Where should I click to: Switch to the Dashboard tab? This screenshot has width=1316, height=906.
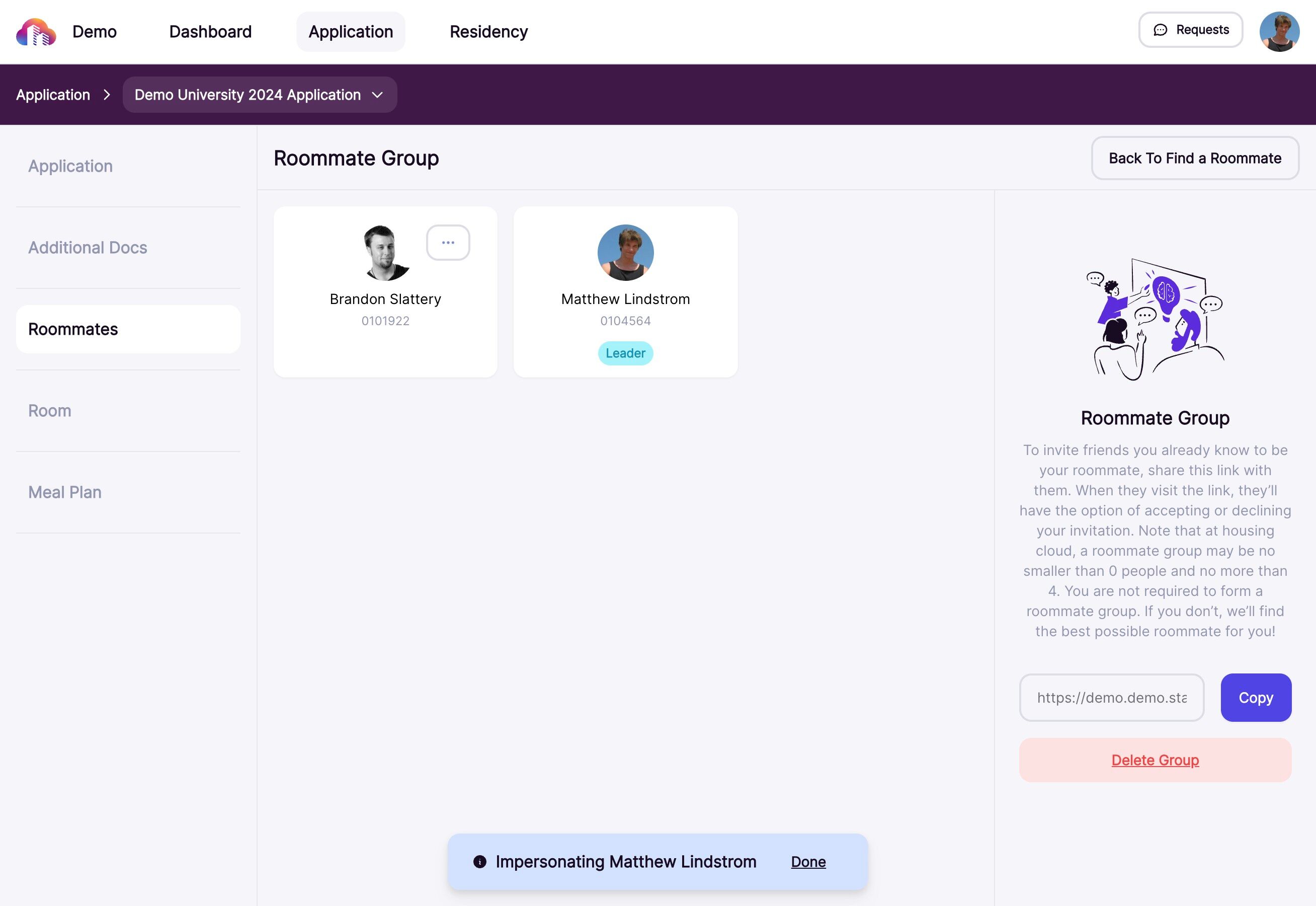(210, 32)
